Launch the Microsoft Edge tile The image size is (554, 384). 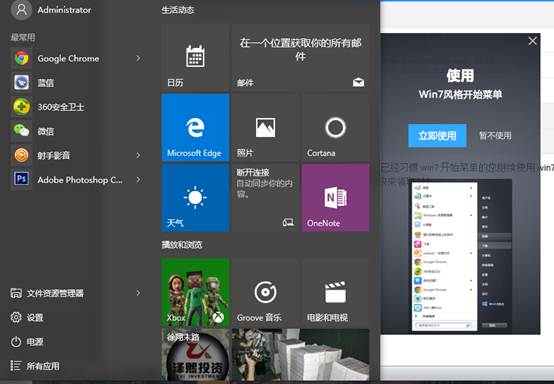[195, 128]
